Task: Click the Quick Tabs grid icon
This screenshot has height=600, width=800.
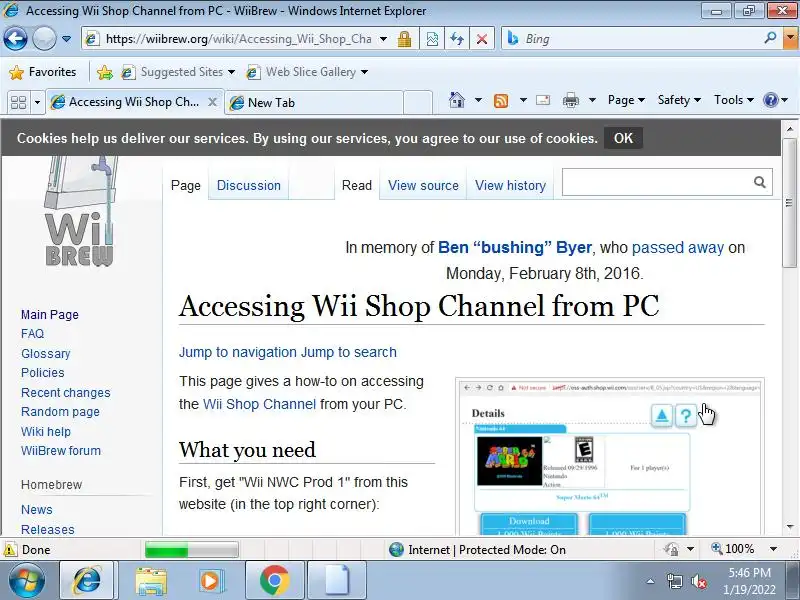Action: (18, 103)
